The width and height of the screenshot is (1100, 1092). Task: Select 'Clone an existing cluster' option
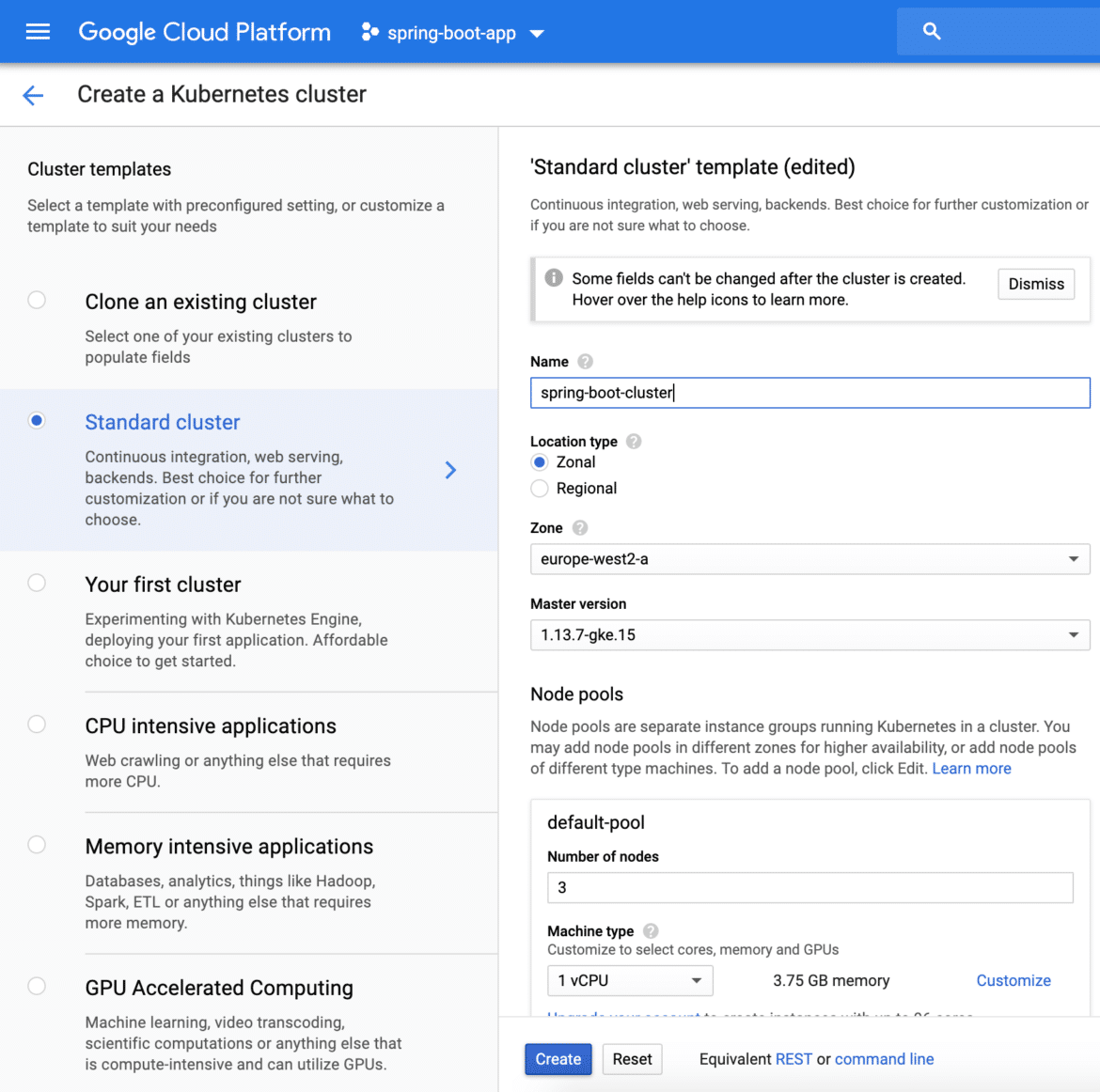coord(37,301)
